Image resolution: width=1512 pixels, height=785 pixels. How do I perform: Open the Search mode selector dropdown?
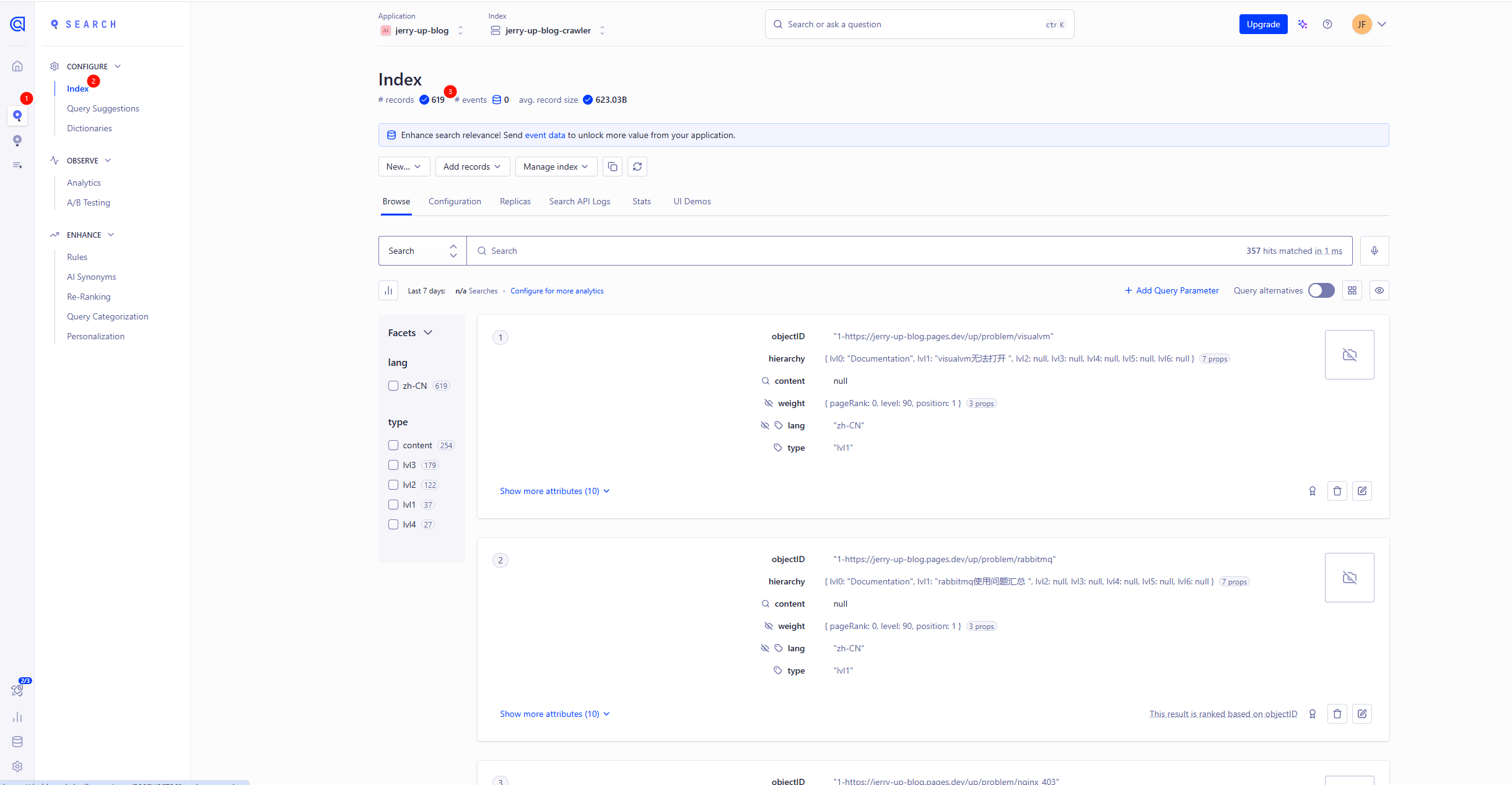(x=422, y=251)
